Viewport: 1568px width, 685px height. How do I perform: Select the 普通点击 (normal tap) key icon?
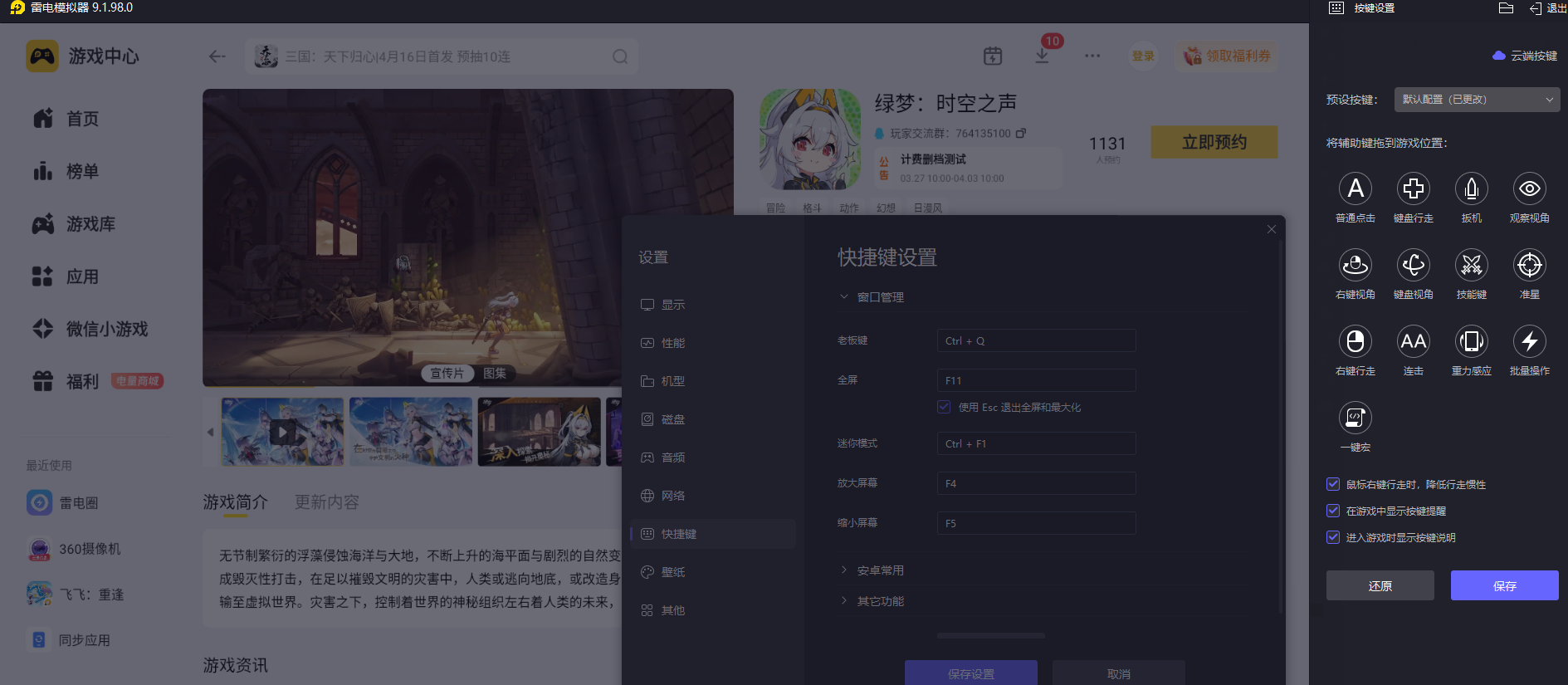[1356, 189]
